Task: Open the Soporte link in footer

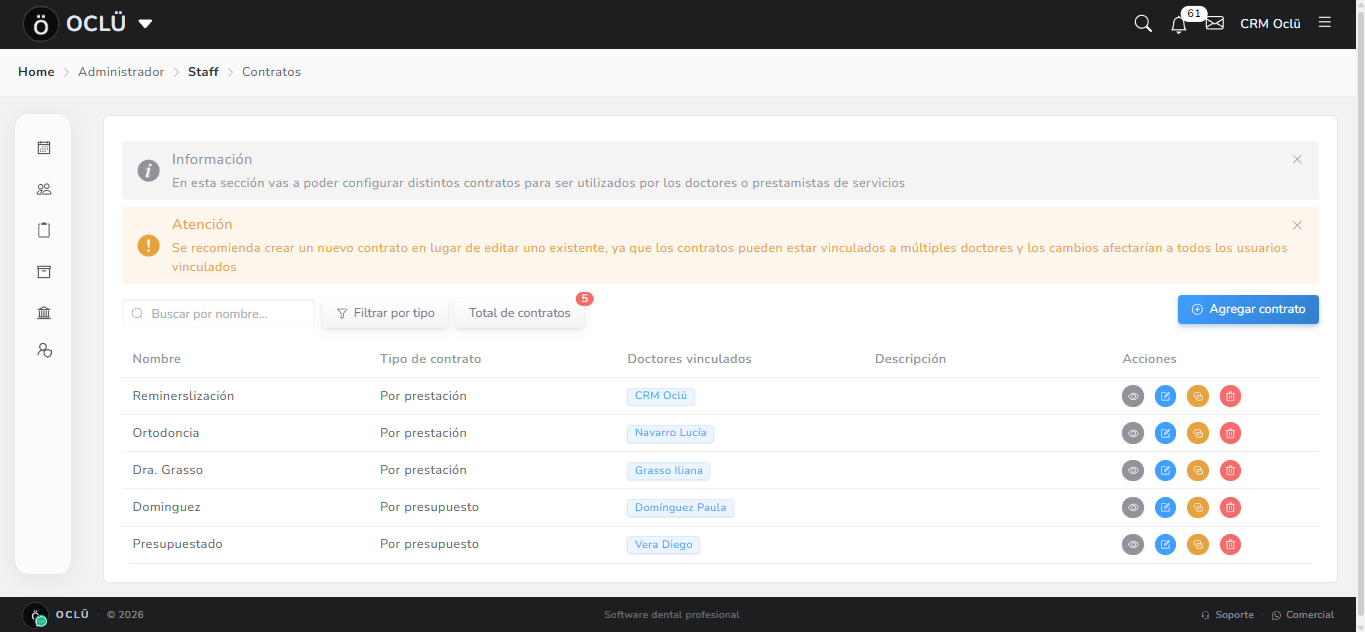Action: click(1227, 615)
